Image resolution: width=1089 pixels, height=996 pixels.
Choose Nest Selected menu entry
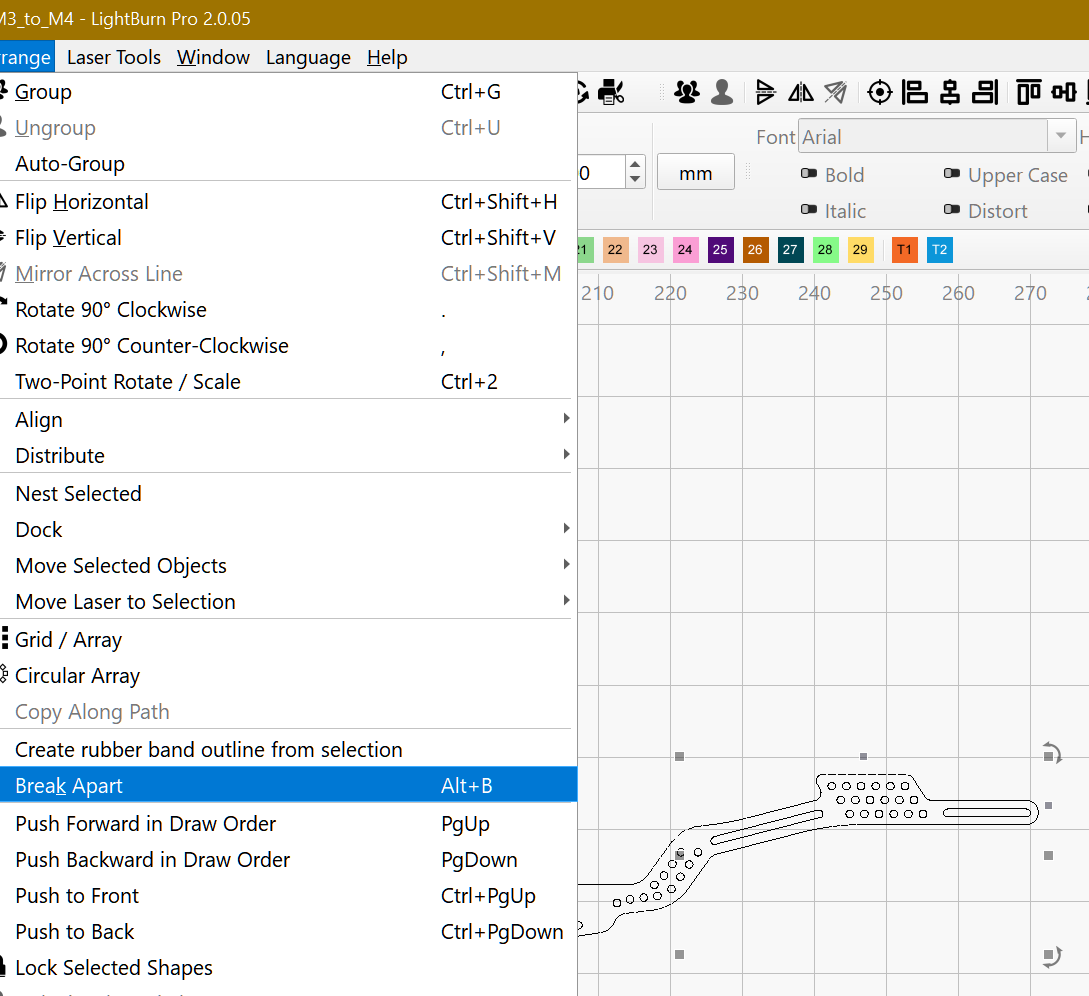(x=79, y=493)
